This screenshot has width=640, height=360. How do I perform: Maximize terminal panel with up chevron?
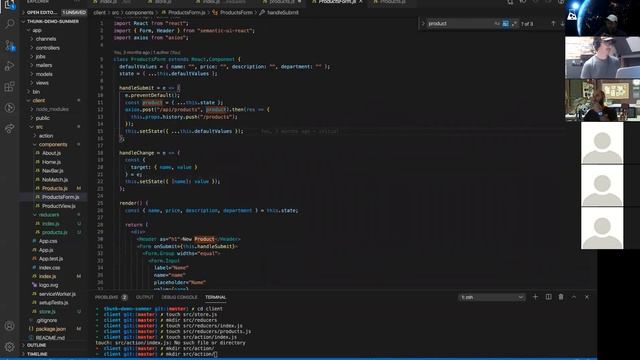pyautogui.click(x=574, y=297)
